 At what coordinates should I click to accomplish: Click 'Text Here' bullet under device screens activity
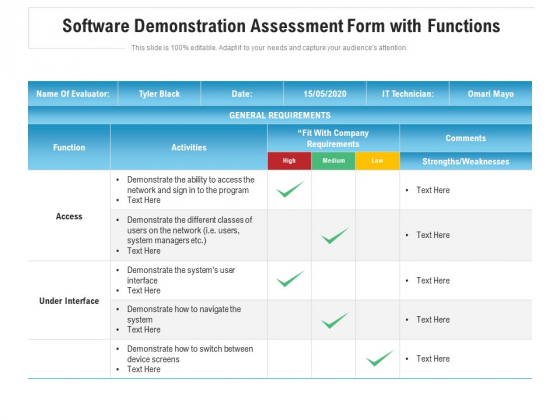tap(144, 369)
